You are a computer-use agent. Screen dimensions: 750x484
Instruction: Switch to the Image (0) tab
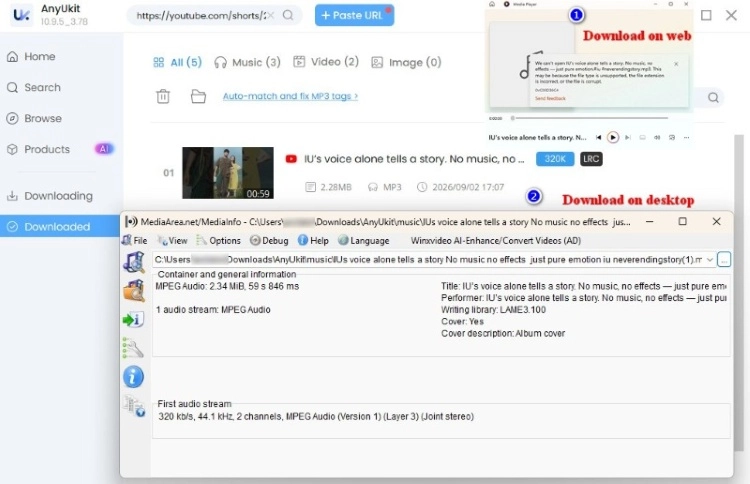click(x=406, y=62)
